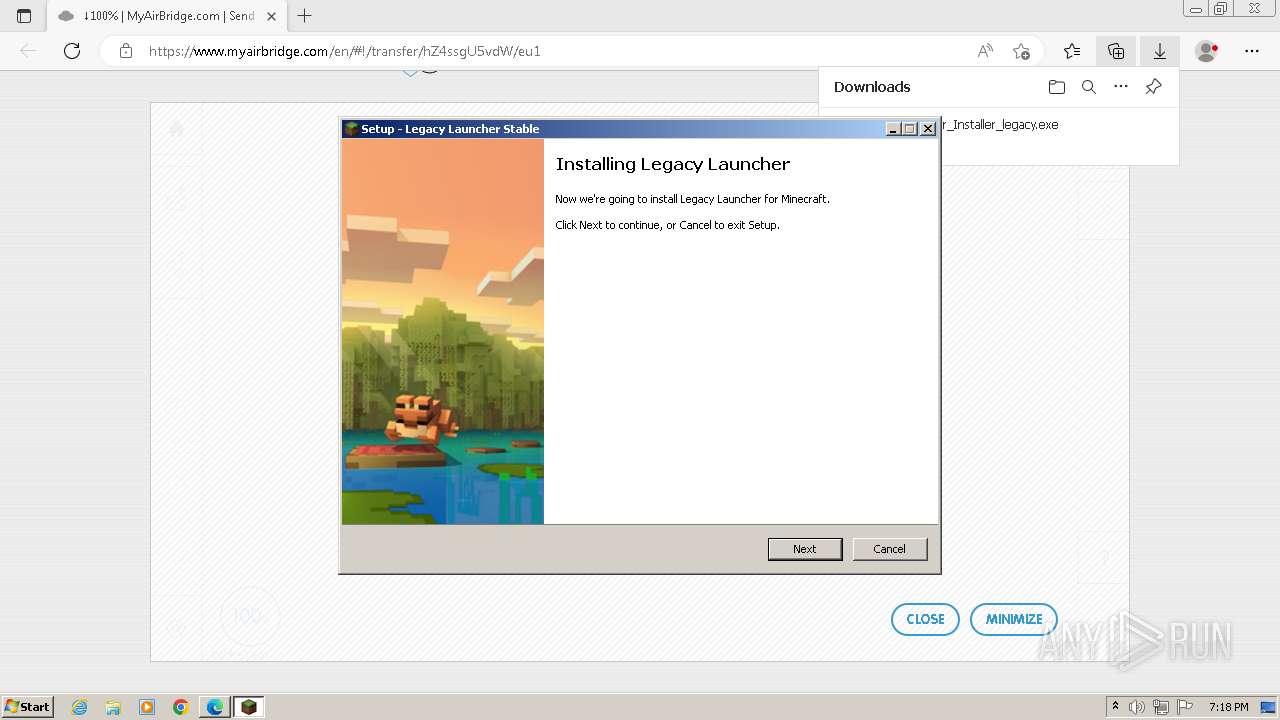Open network icon in system tray
This screenshot has width=1280, height=720.
click(x=1161, y=707)
